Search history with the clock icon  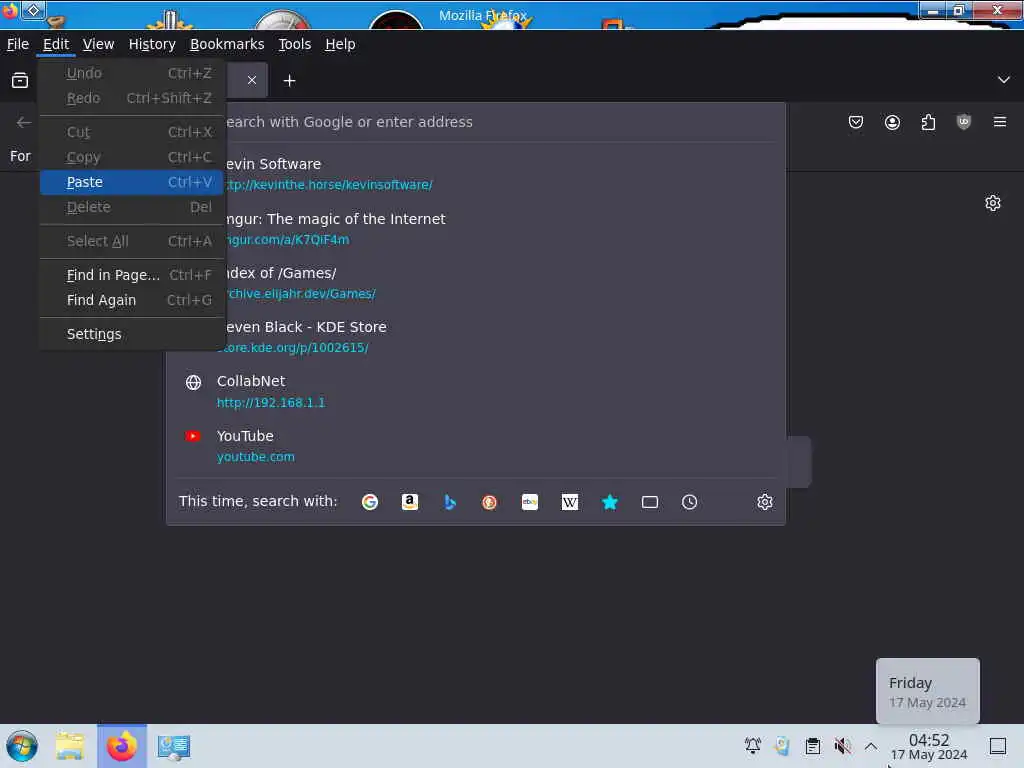tap(689, 502)
